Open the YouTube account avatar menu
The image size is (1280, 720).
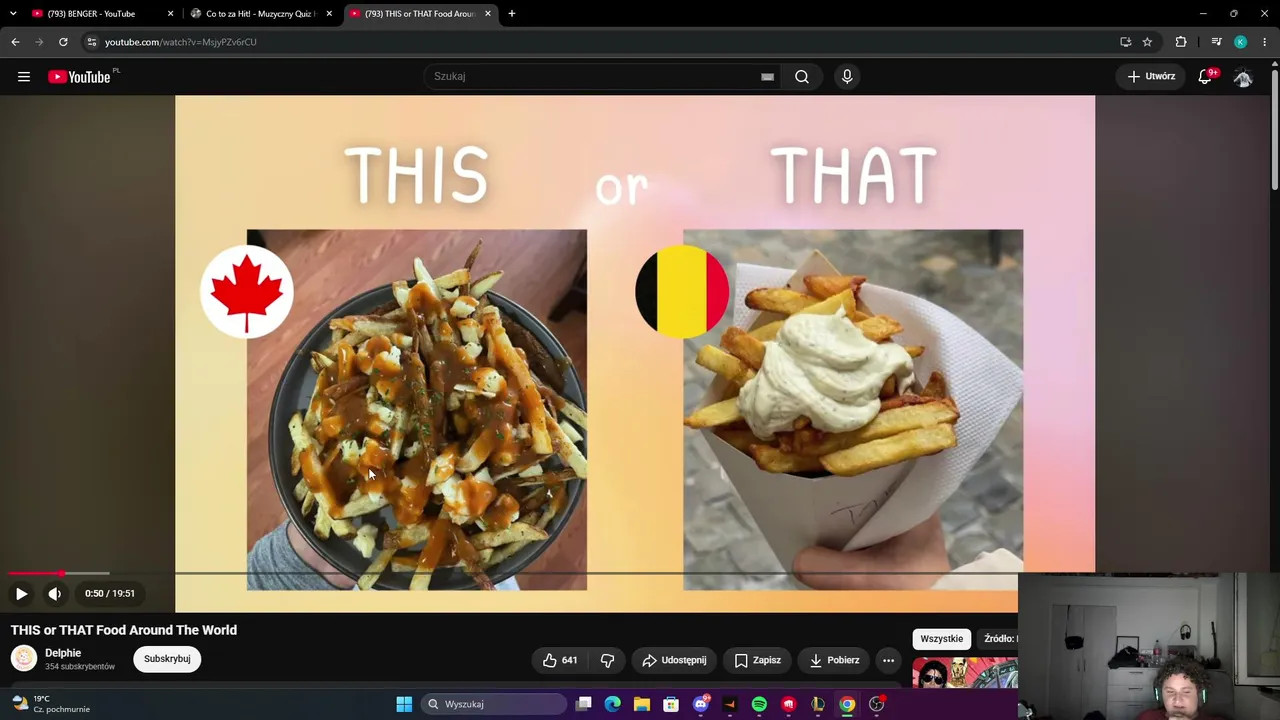(1243, 77)
